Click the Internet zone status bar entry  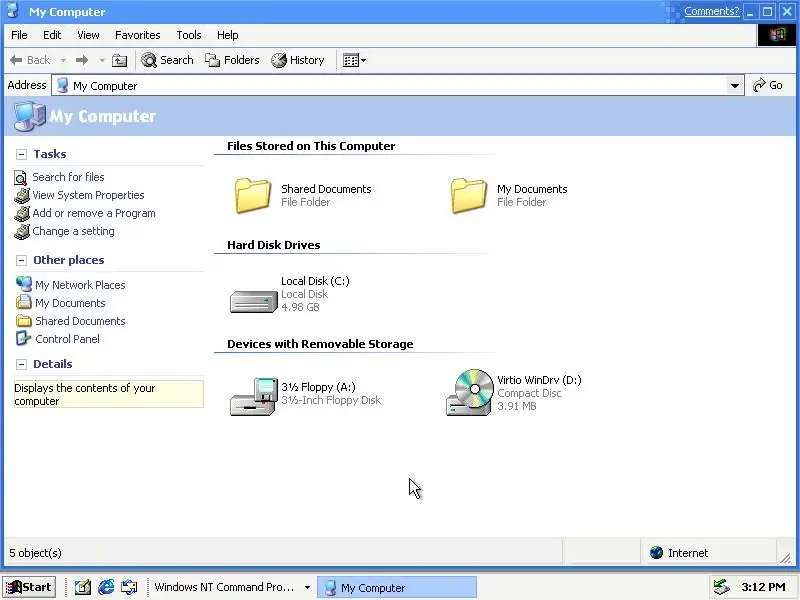pyautogui.click(x=708, y=553)
